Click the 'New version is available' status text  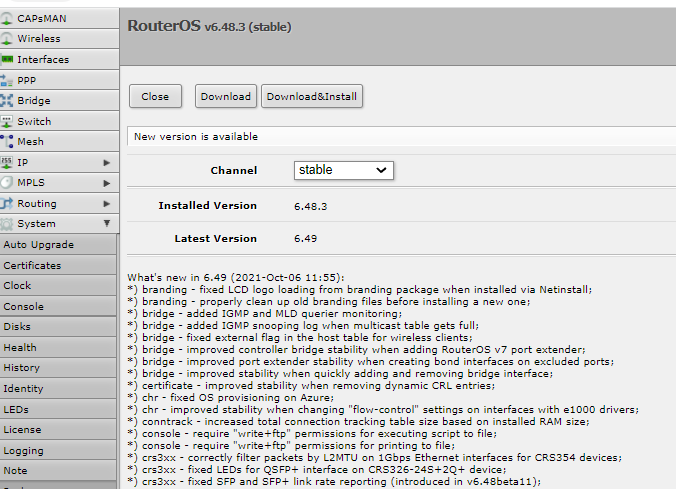(196, 137)
